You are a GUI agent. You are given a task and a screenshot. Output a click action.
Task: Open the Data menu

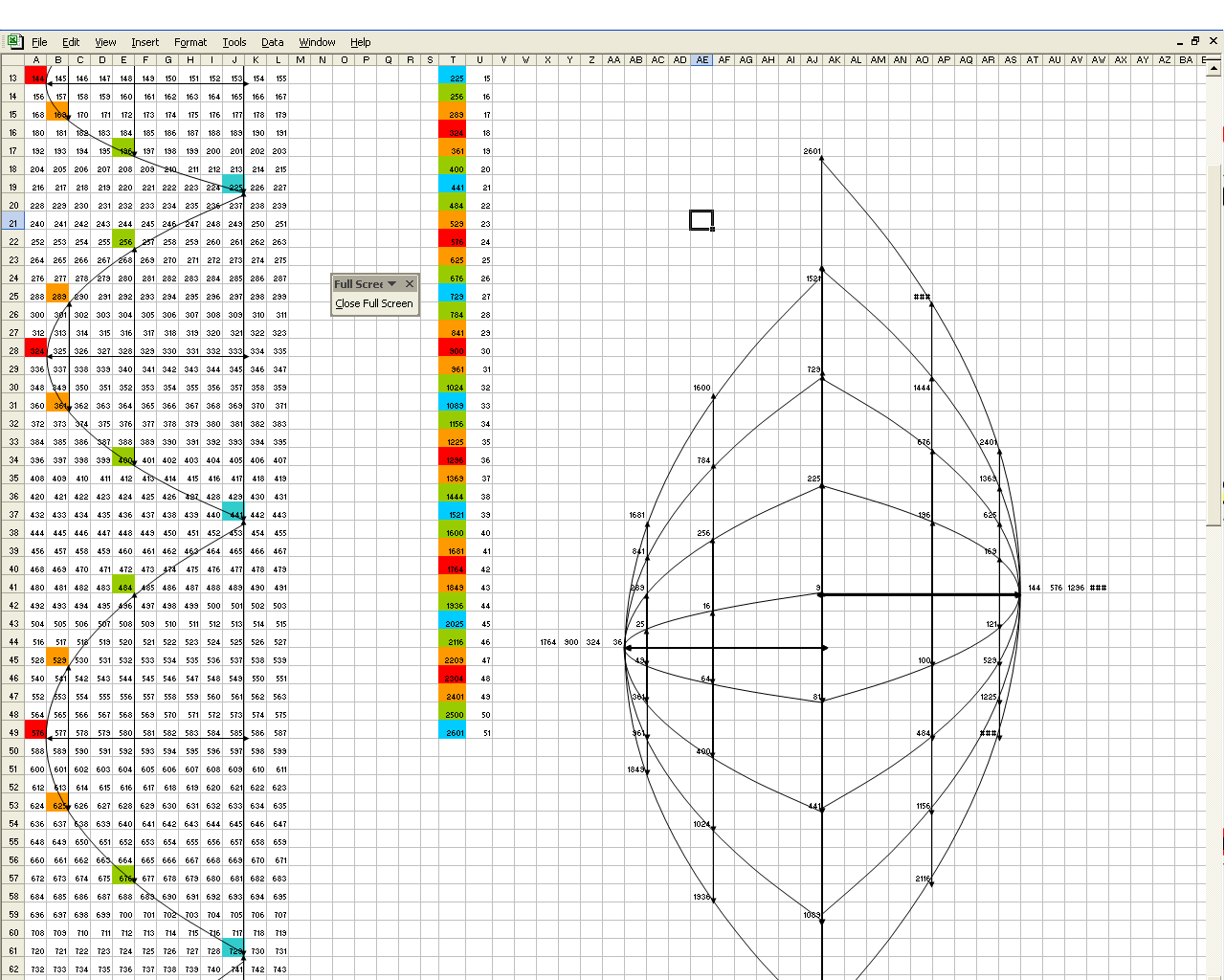(273, 42)
